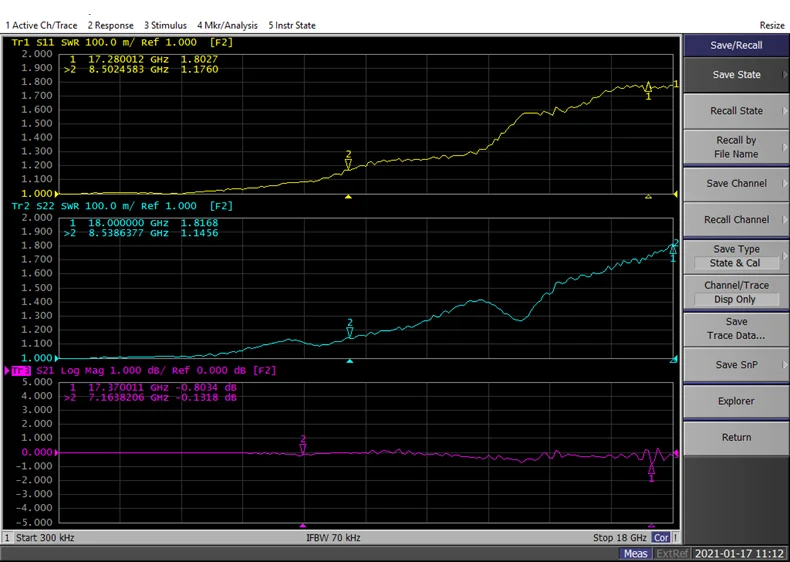Open the Recall Channel submenu
Viewport: 790px width, 562px height.
(x=736, y=220)
